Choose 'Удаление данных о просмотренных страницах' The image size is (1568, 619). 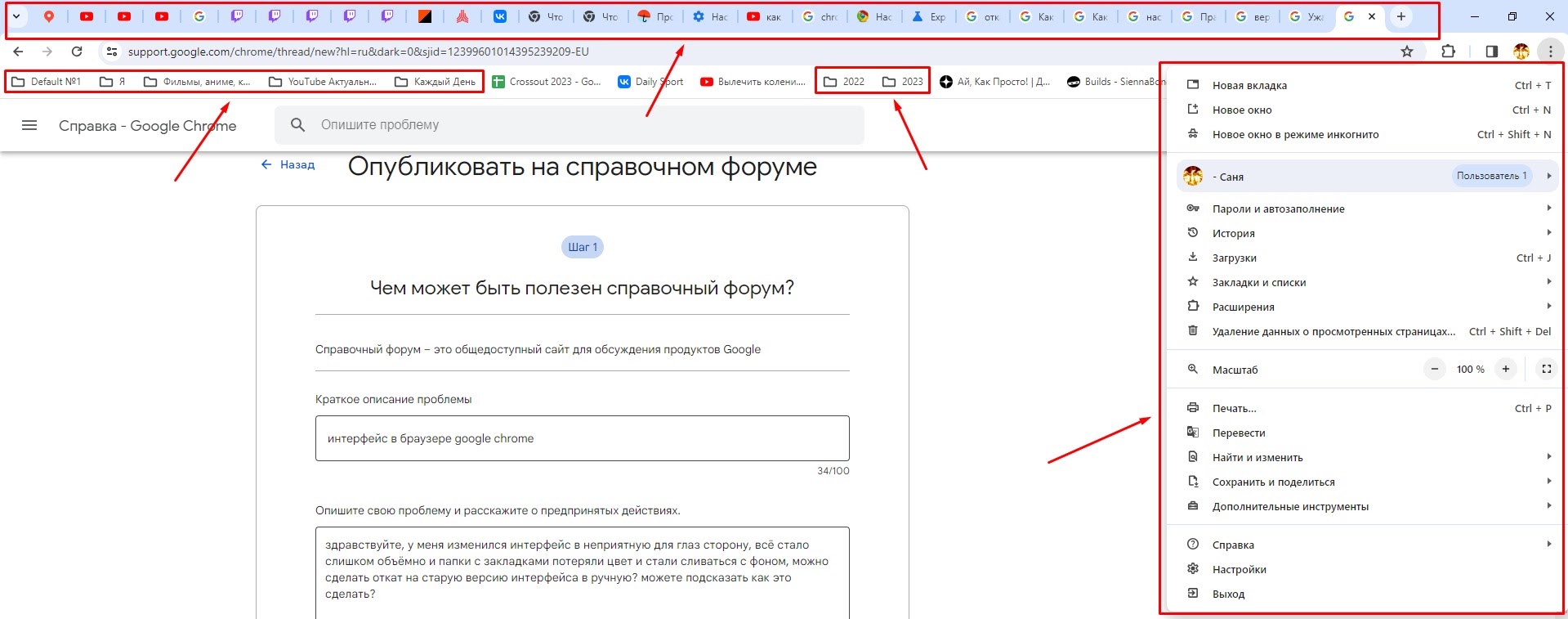[x=1368, y=331]
